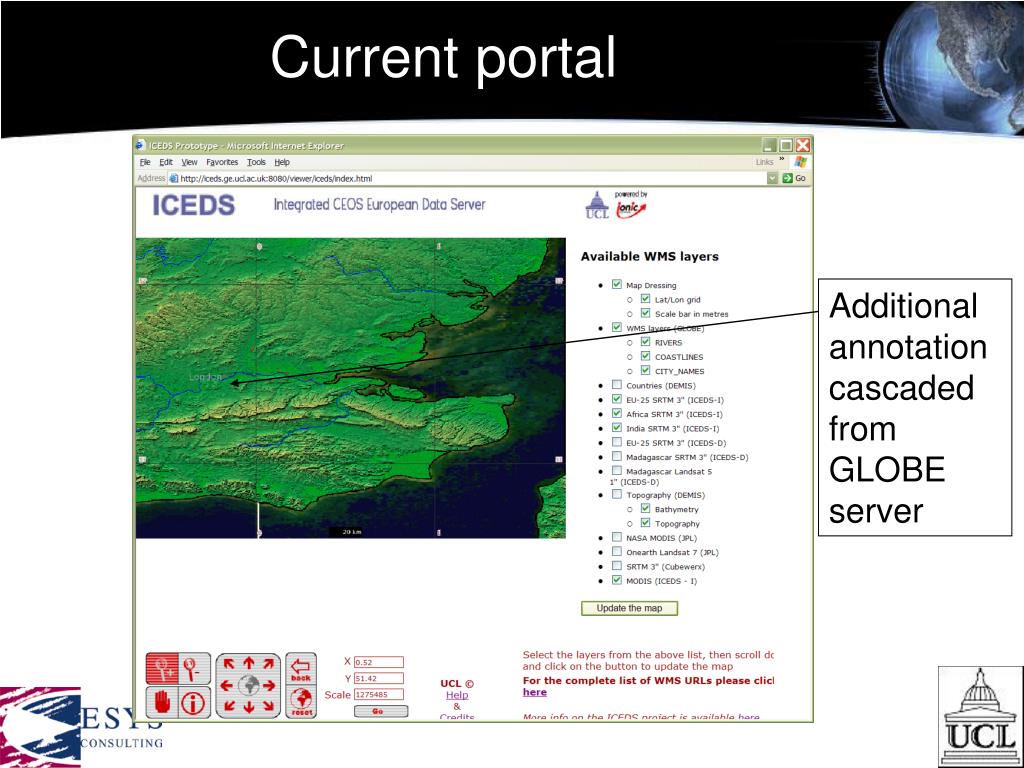Toggle Topography sublayer under Bathymetry
The height and width of the screenshot is (768, 1024).
(645, 523)
